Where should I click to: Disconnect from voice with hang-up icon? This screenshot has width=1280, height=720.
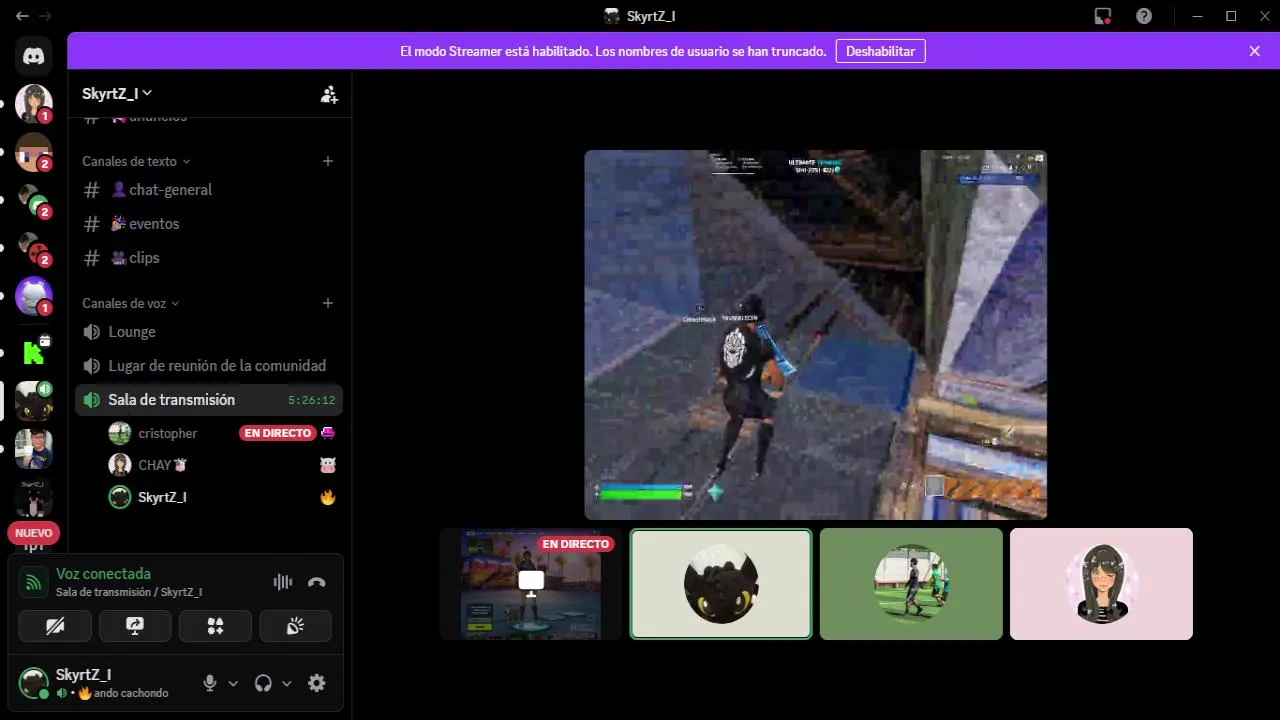pos(317,582)
